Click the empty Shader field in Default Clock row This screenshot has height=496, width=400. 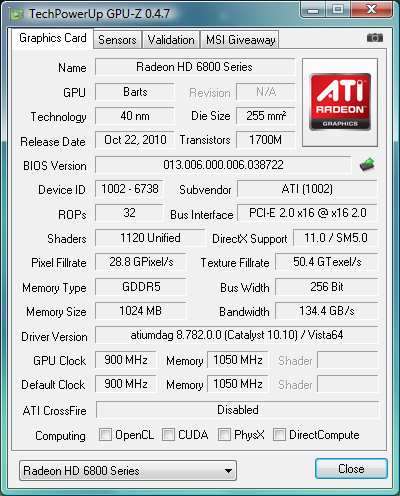348,384
